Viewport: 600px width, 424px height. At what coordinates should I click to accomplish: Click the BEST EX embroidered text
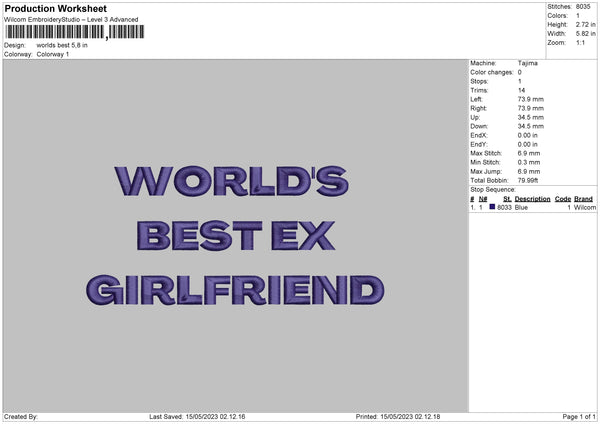(x=236, y=236)
